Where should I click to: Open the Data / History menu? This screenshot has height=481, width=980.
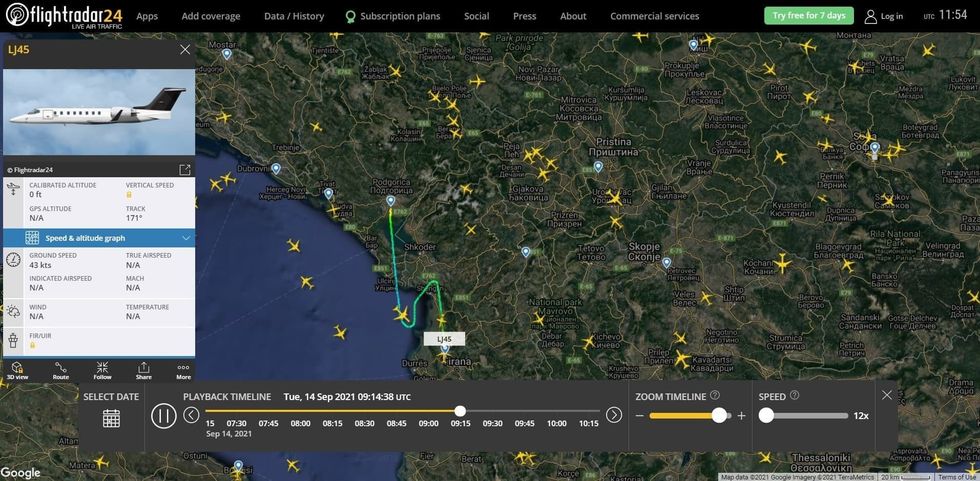pyautogui.click(x=294, y=16)
